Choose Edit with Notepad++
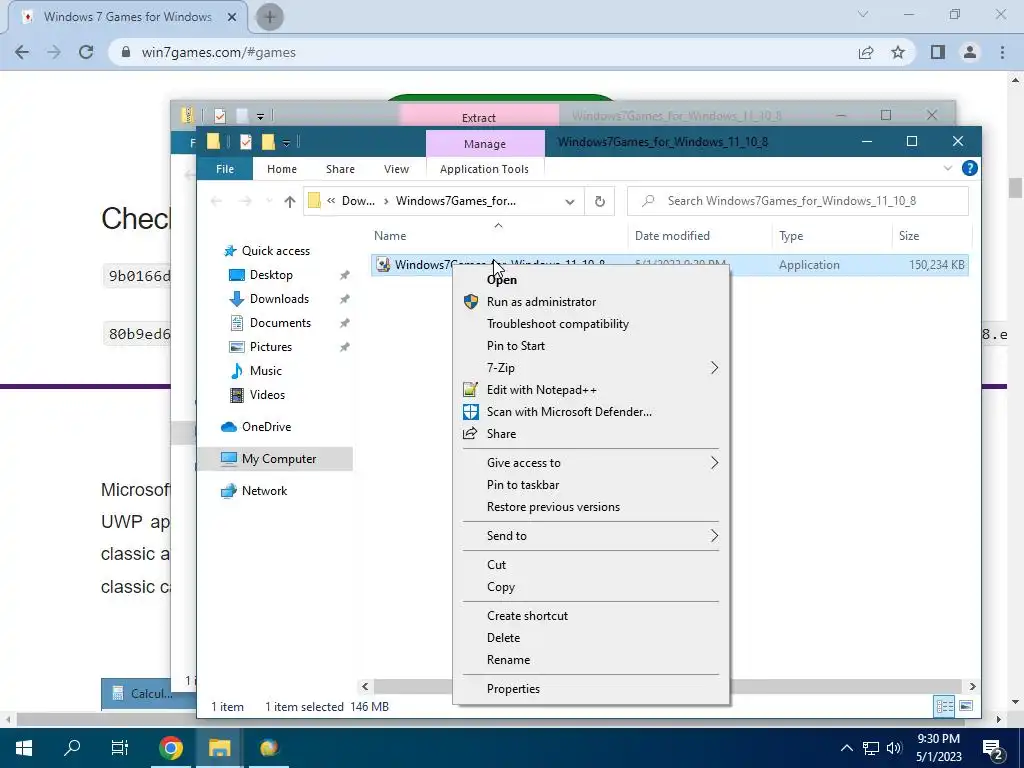 coord(541,390)
